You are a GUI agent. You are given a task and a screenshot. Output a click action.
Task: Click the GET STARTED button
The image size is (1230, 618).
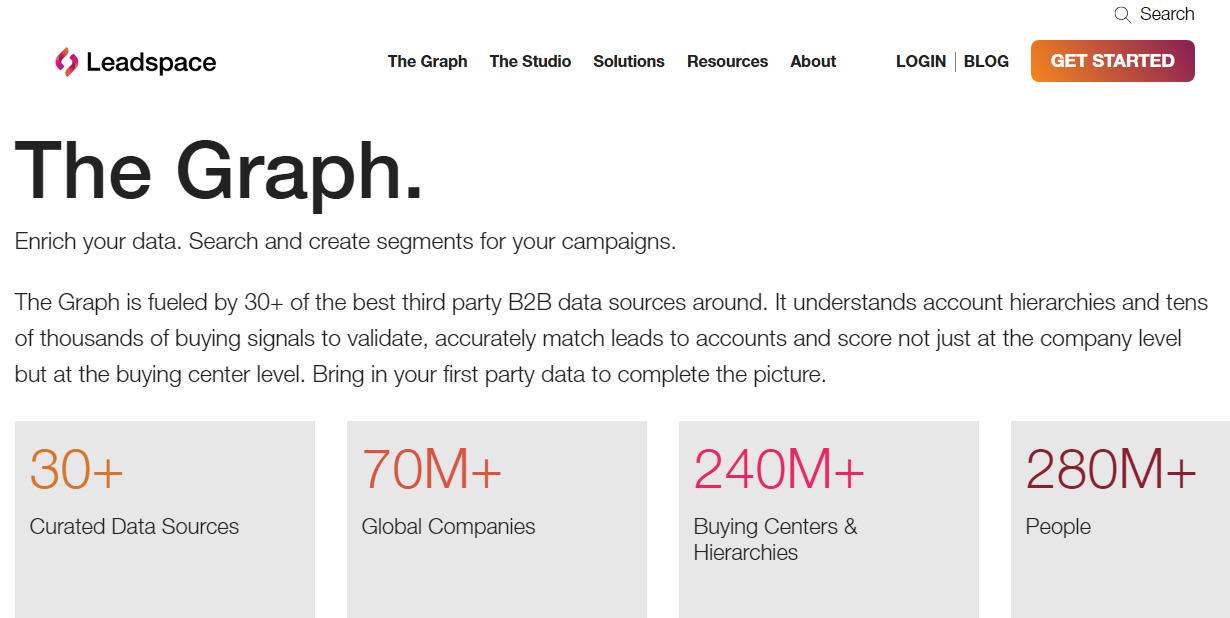coord(1113,61)
